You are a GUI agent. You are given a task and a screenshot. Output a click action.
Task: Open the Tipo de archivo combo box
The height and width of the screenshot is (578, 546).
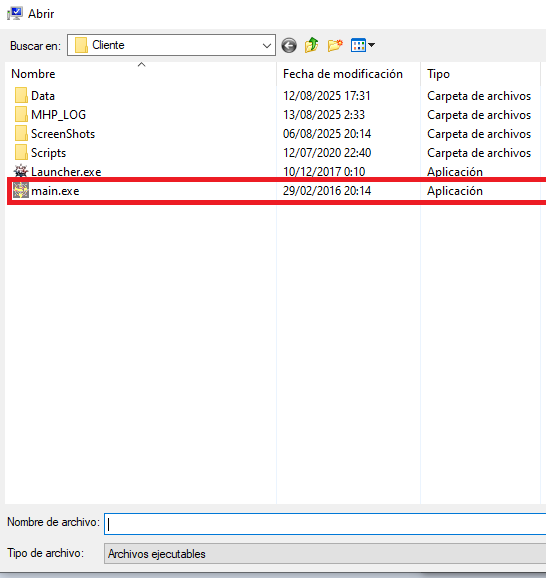click(325, 553)
